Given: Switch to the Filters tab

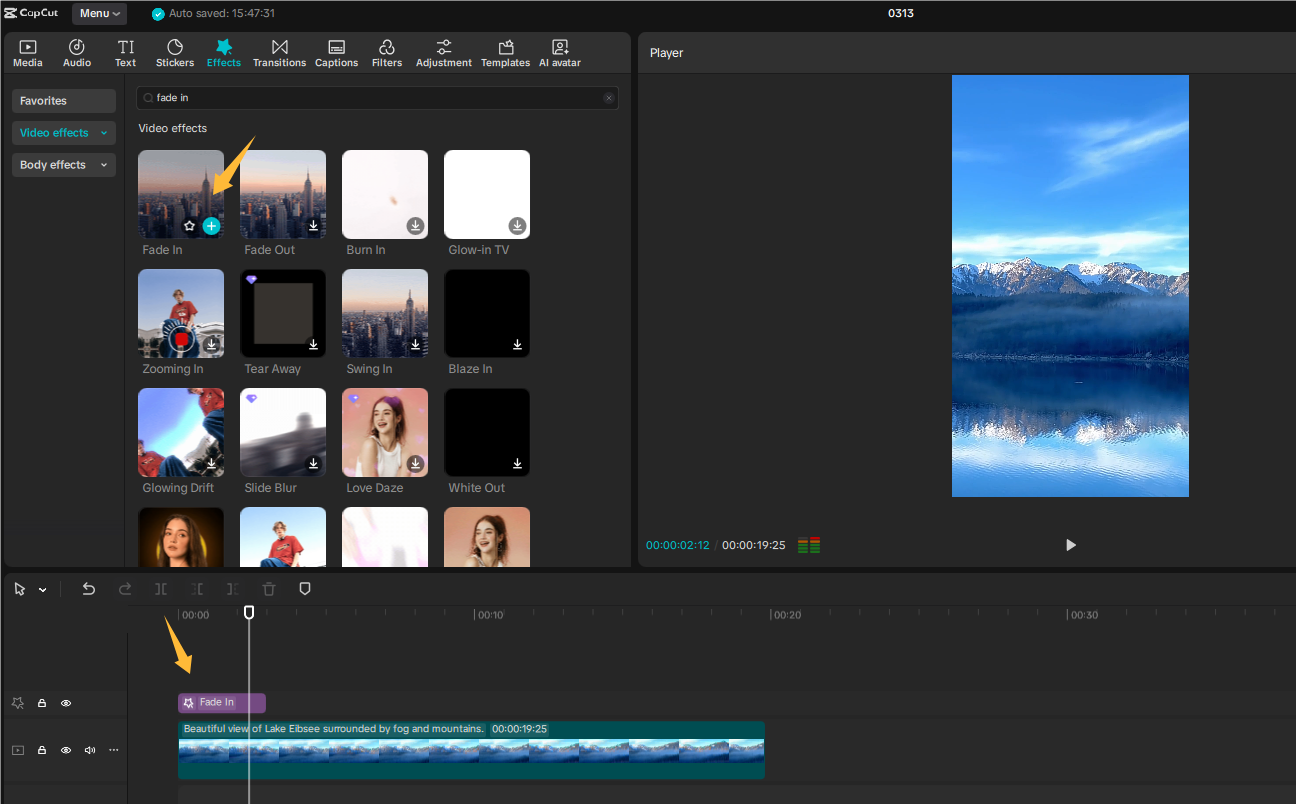Looking at the screenshot, I should 386,53.
